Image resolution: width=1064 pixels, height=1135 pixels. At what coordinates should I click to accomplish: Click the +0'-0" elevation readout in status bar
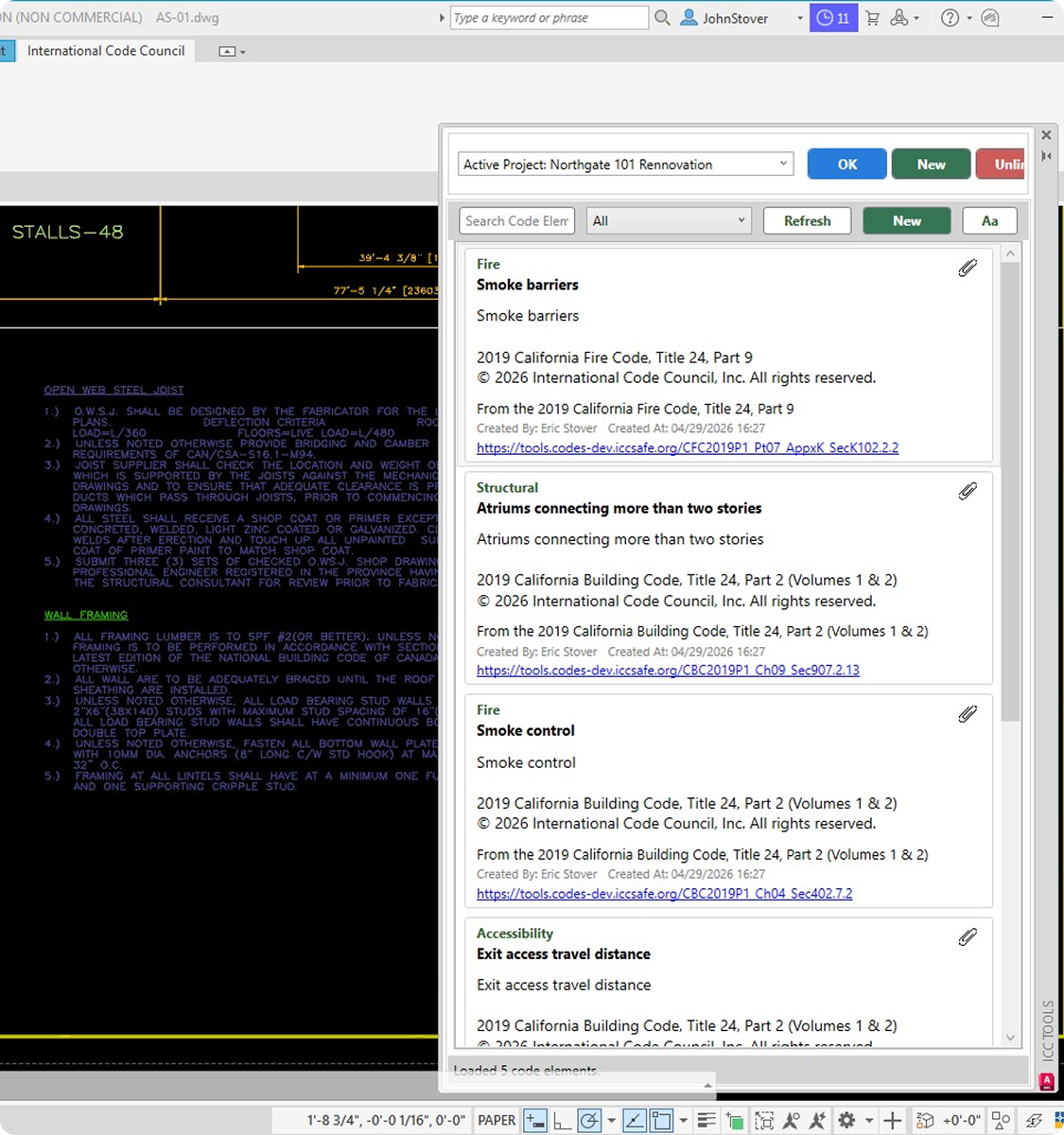click(962, 1121)
